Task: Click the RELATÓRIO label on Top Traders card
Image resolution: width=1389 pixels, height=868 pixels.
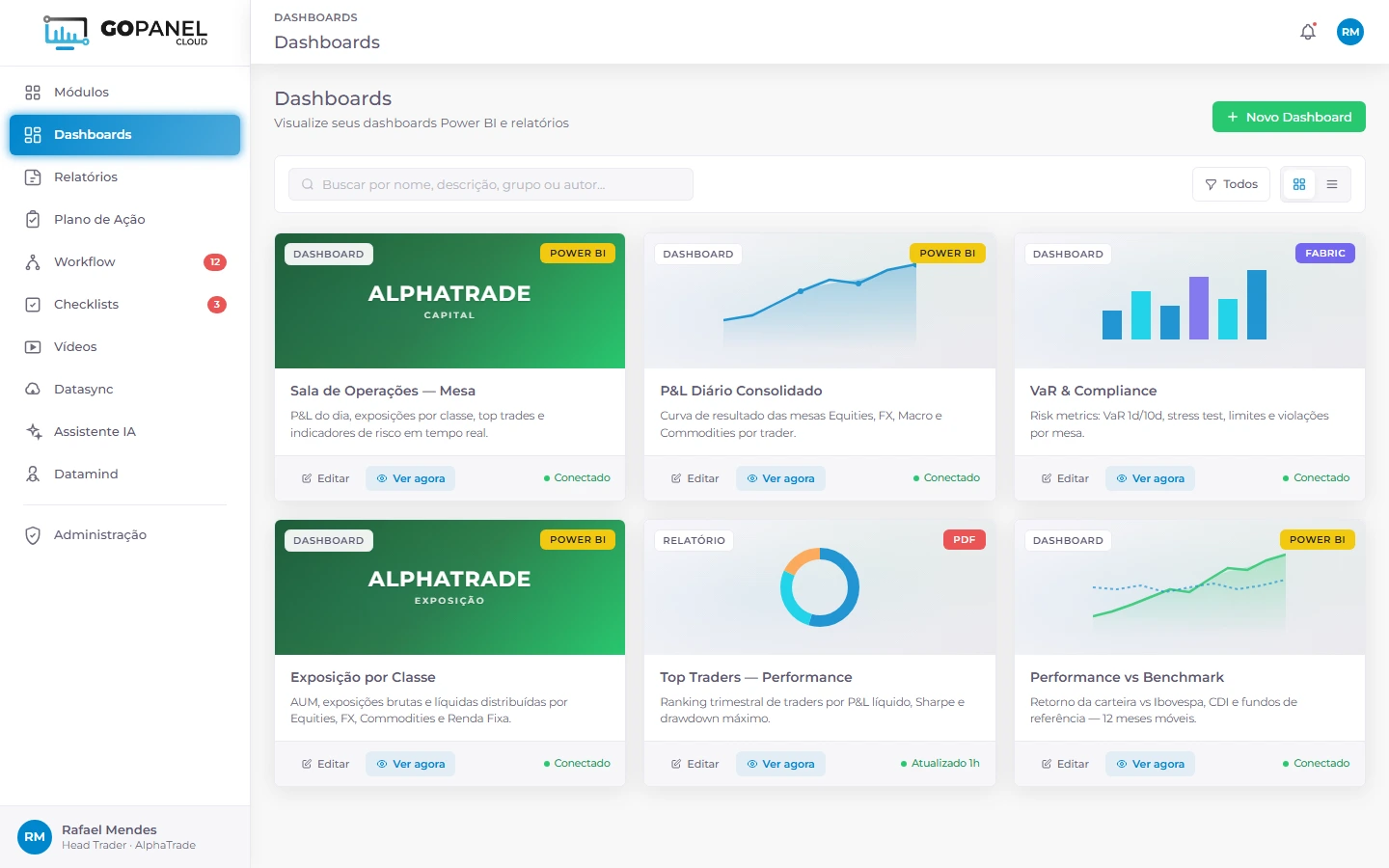Action: (x=694, y=541)
